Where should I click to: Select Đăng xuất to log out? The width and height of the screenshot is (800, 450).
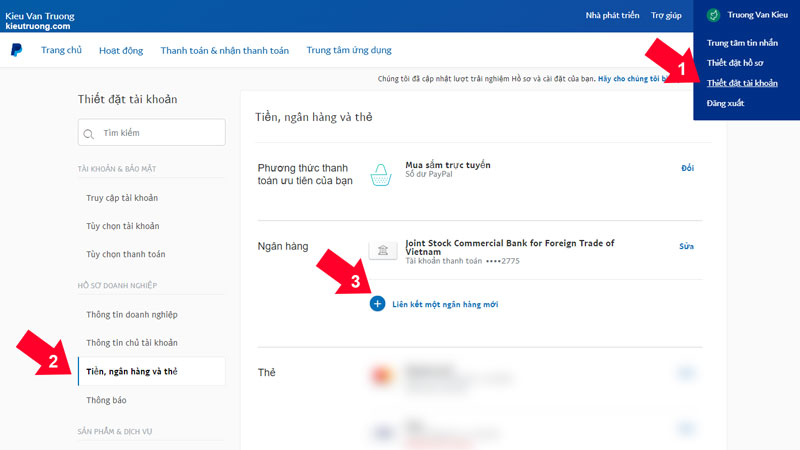click(x=725, y=103)
